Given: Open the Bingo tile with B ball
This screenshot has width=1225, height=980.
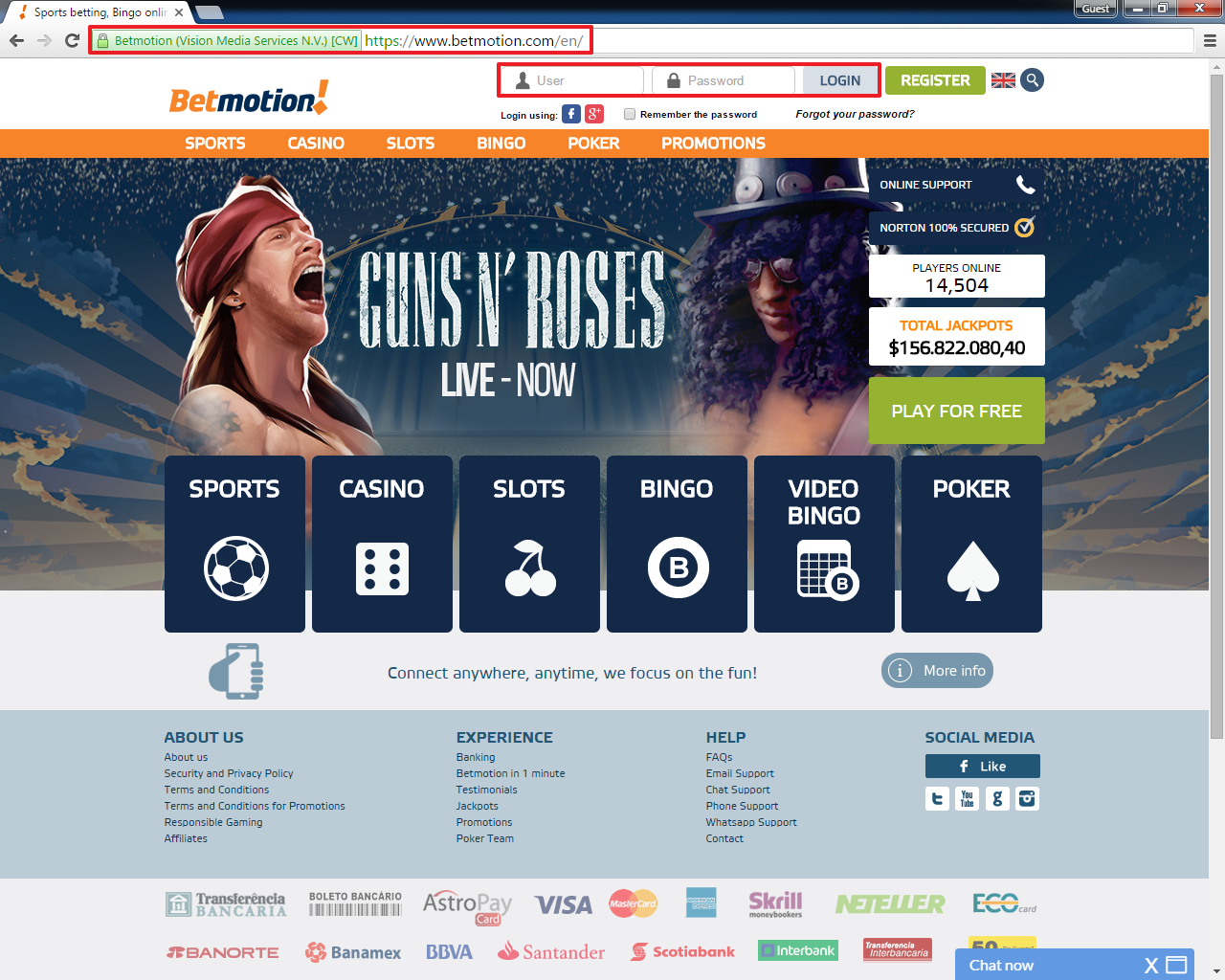Looking at the screenshot, I should coord(677,544).
